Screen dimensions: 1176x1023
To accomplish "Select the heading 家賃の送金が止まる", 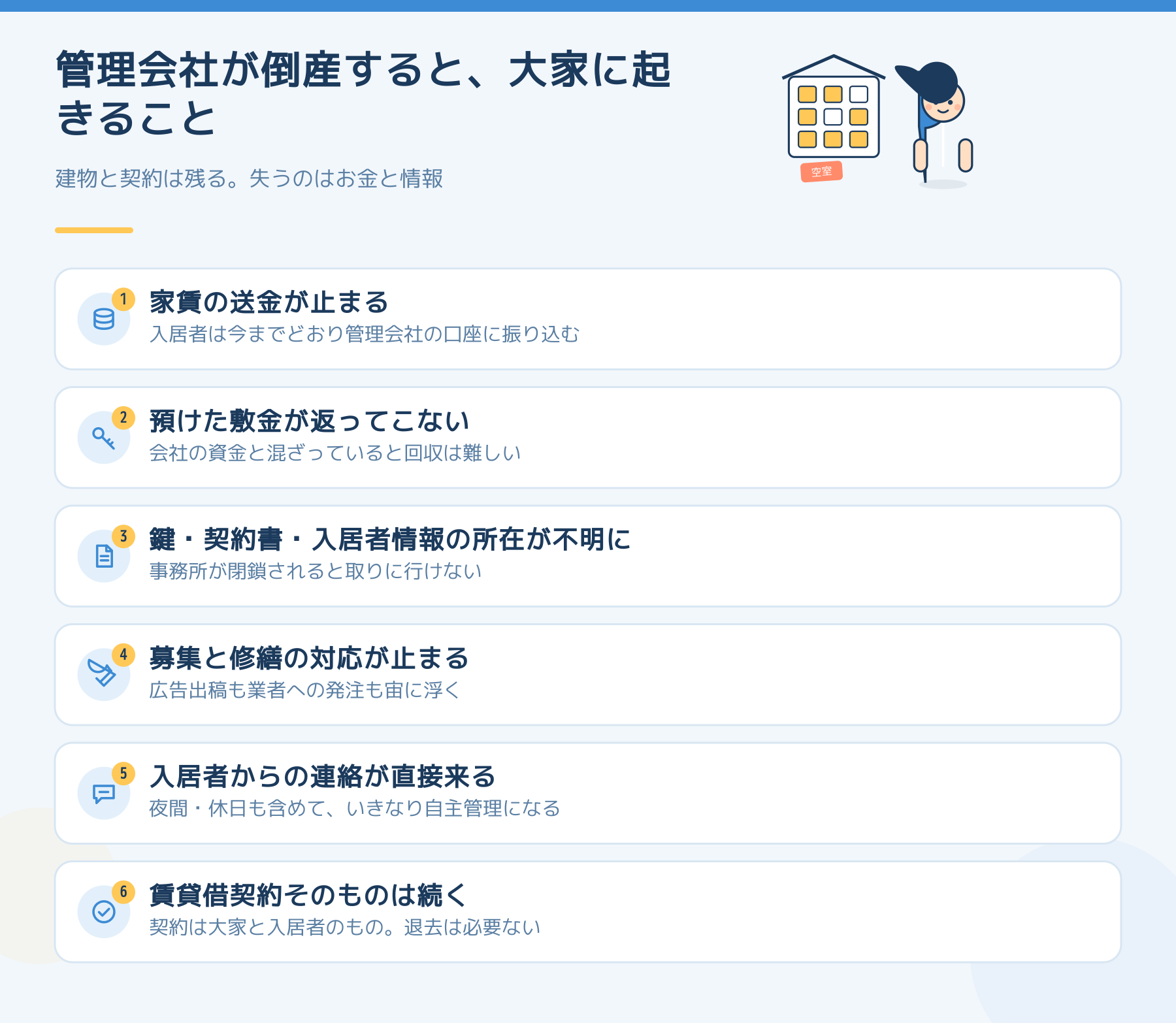I will coord(269,302).
